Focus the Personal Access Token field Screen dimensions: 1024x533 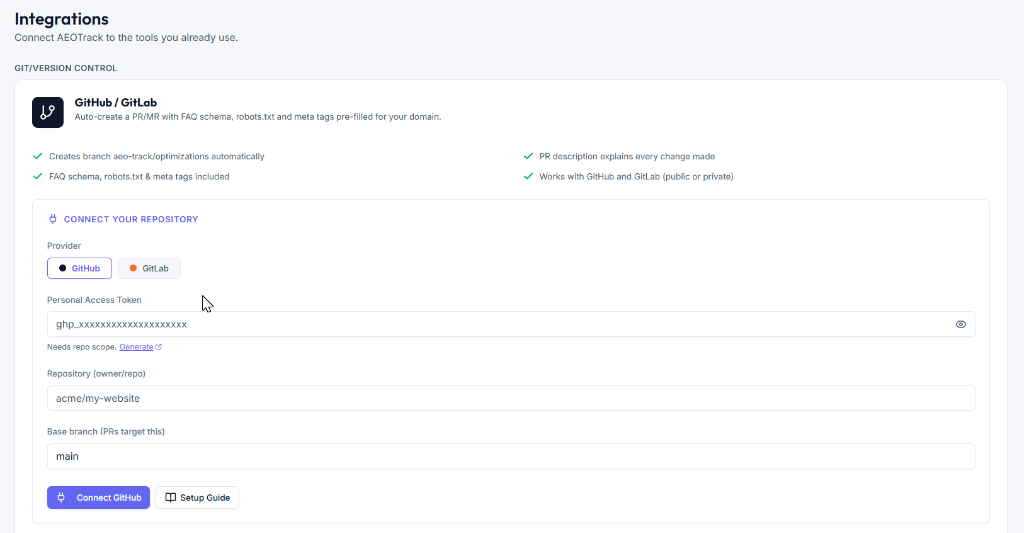pos(511,324)
